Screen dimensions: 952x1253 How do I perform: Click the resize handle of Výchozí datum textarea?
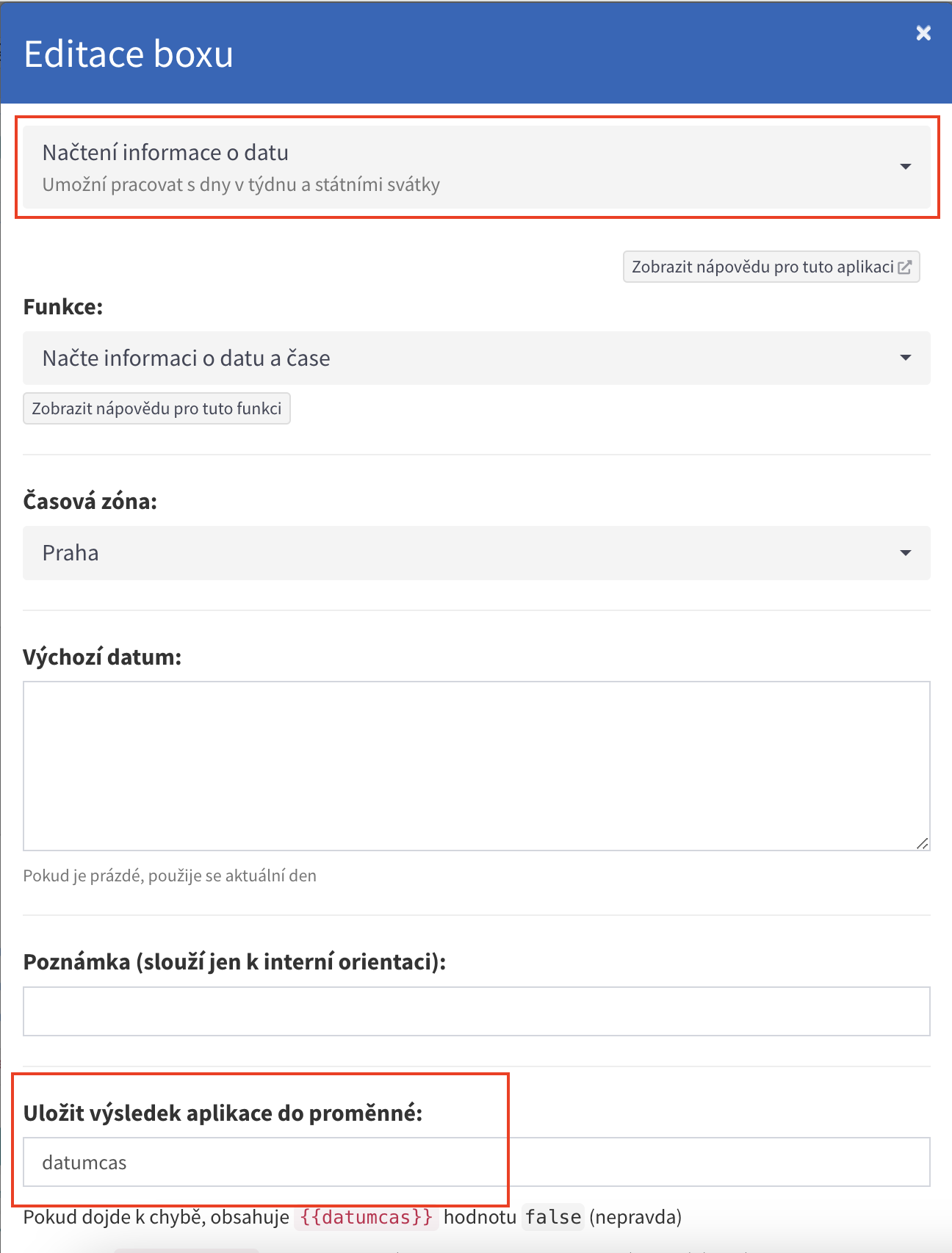(923, 844)
